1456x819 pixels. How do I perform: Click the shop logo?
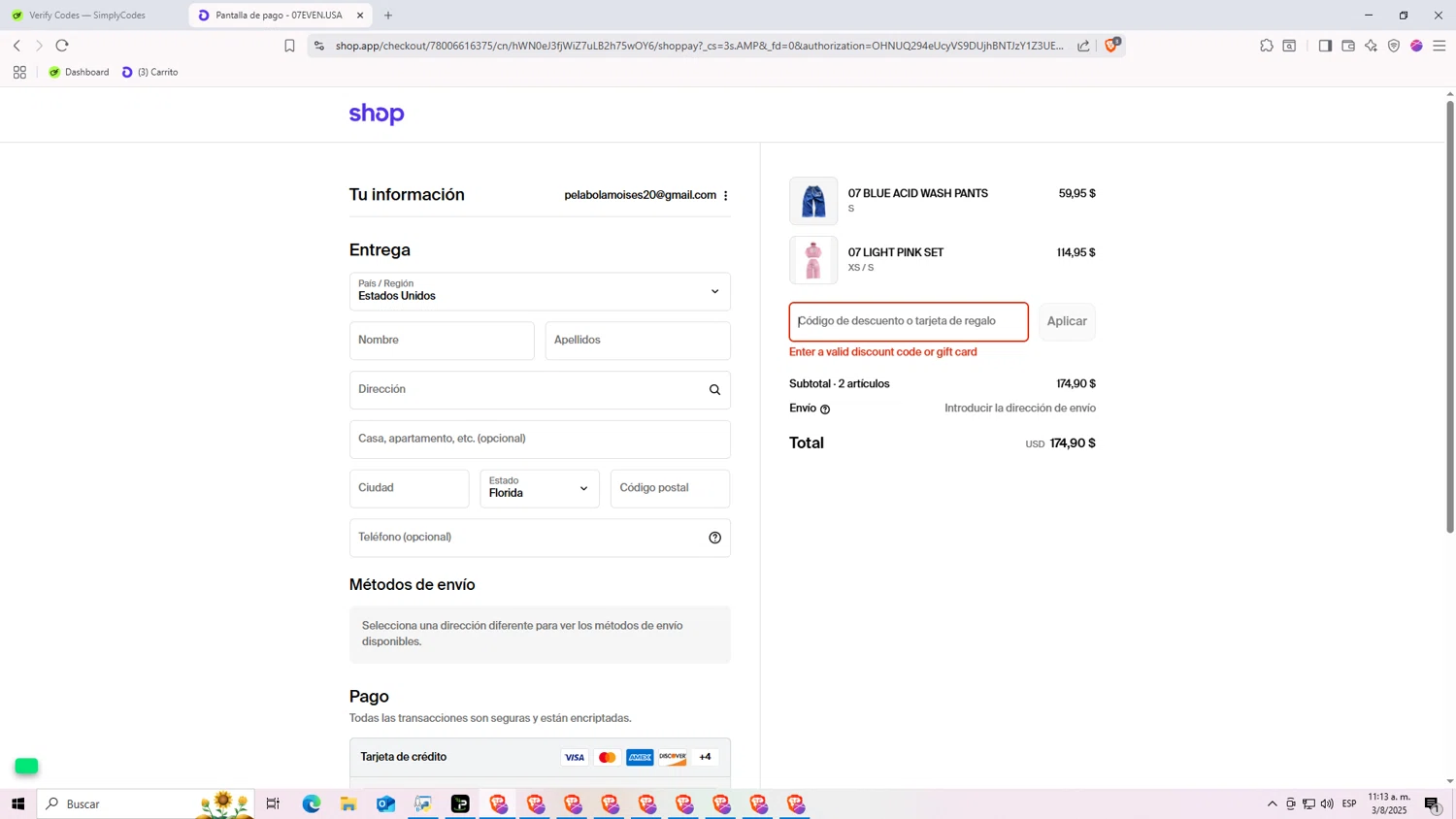point(377,115)
